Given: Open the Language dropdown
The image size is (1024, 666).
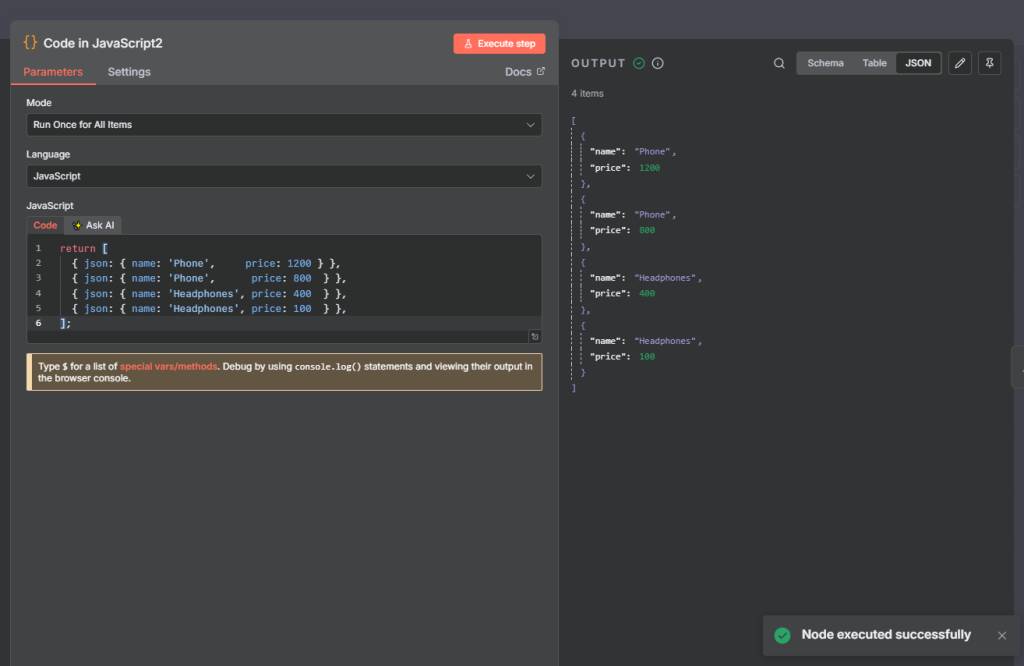Looking at the screenshot, I should (284, 176).
